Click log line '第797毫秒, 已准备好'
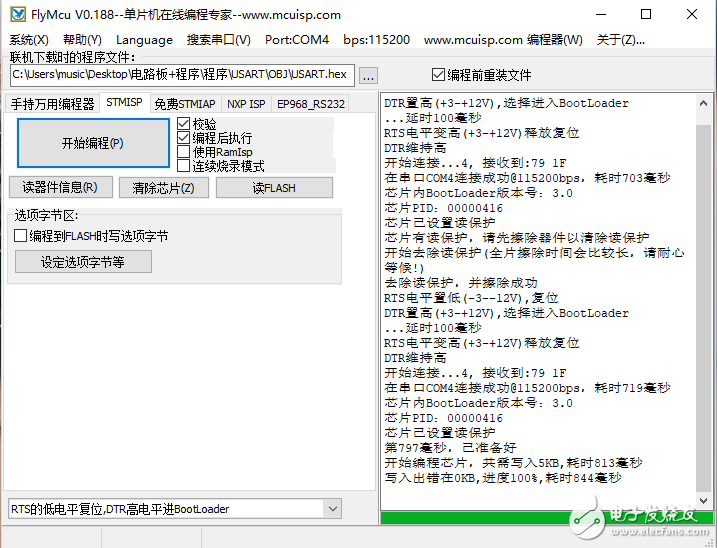Viewport: 717px width, 548px height. point(450,448)
